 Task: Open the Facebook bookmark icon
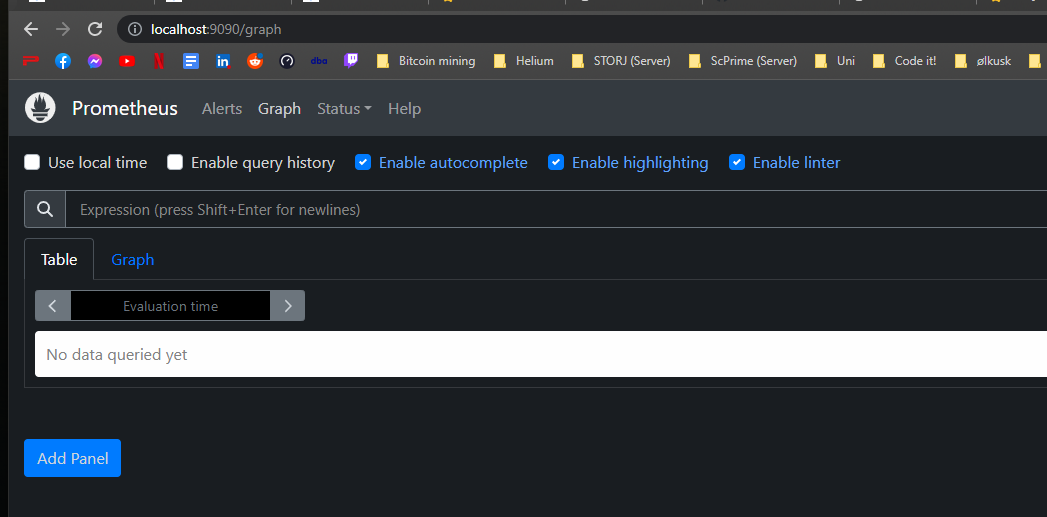63,61
